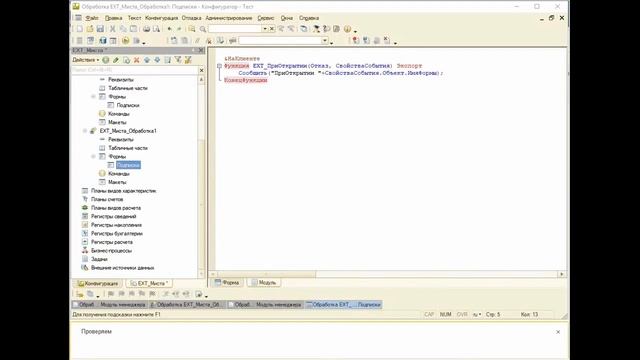Select the highlighted Подписки form in the tree
The width and height of the screenshot is (640, 360).
128,165
